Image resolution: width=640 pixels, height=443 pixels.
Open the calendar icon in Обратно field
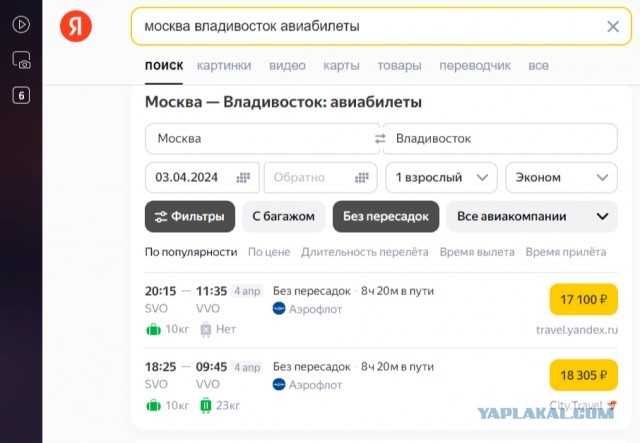(362, 178)
